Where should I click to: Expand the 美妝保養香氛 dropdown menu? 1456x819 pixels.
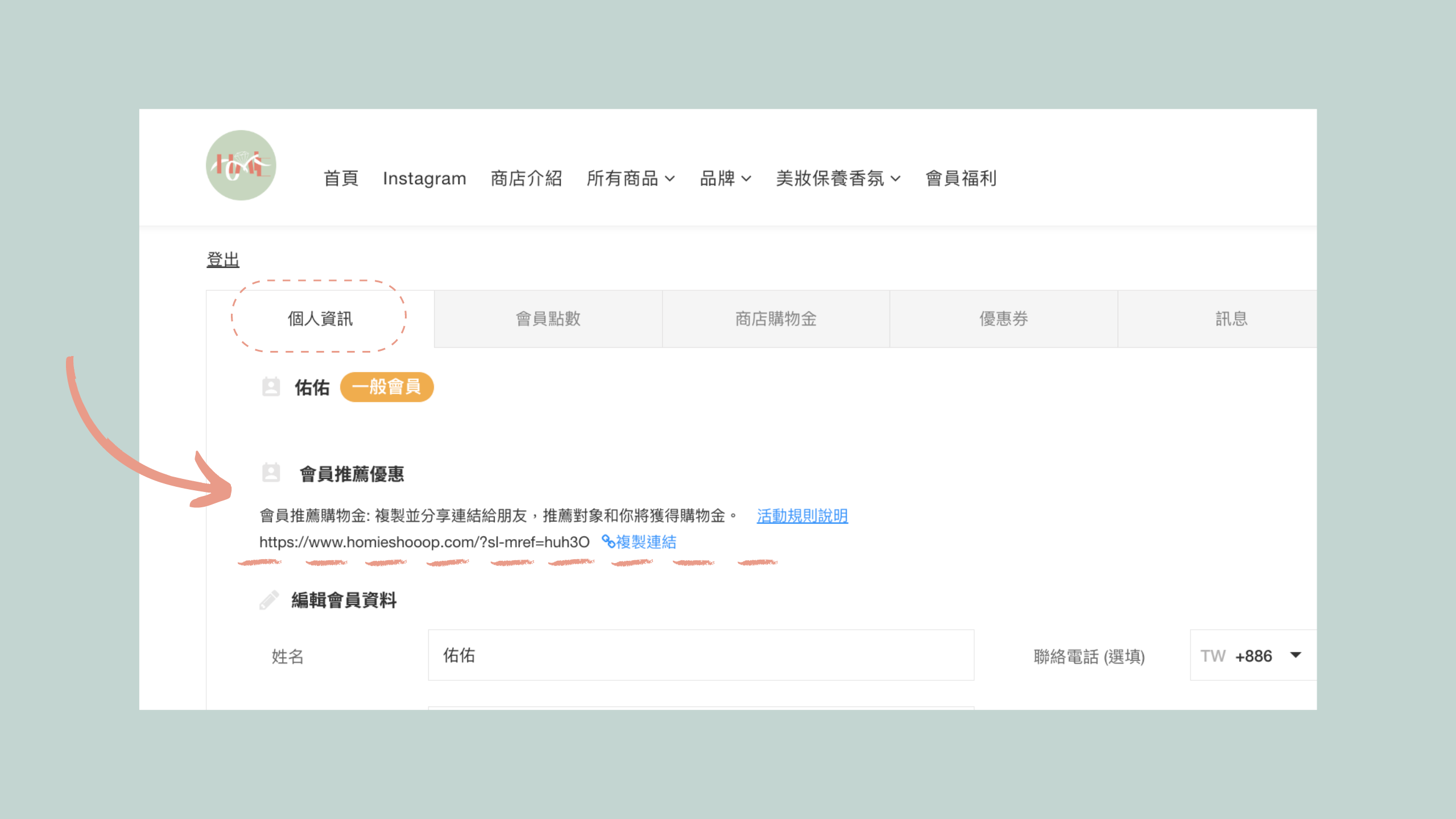pos(838,179)
